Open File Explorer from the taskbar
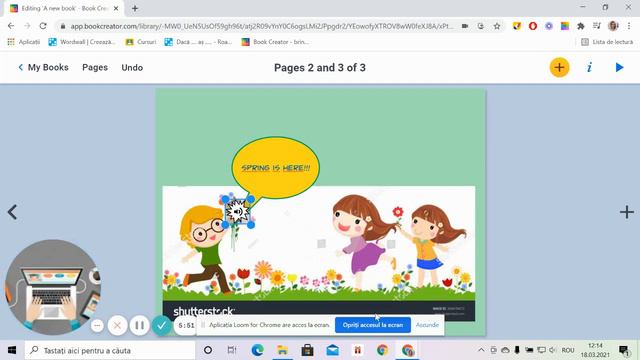 [x=282, y=350]
